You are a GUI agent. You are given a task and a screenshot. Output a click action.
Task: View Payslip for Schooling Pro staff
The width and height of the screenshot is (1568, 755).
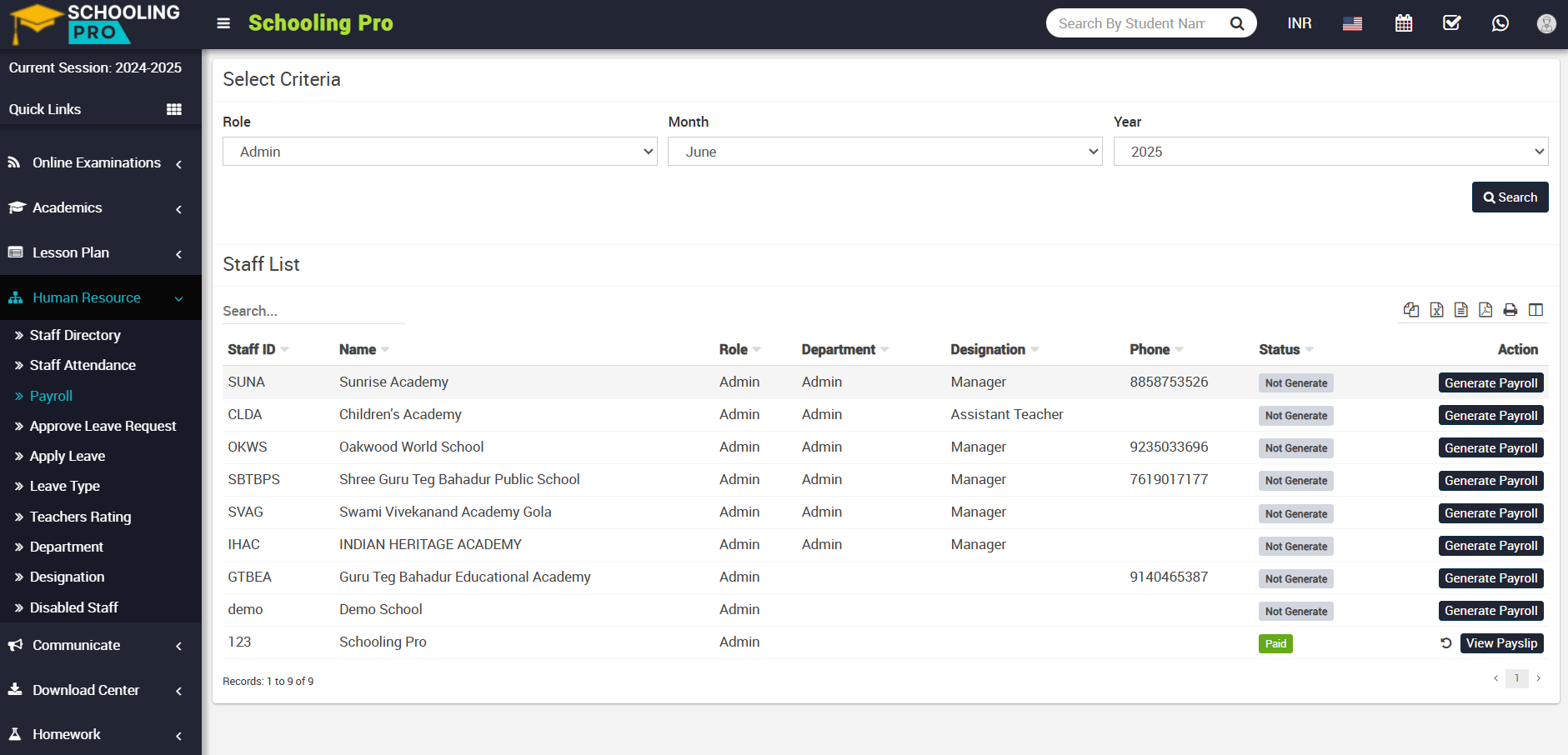1501,643
